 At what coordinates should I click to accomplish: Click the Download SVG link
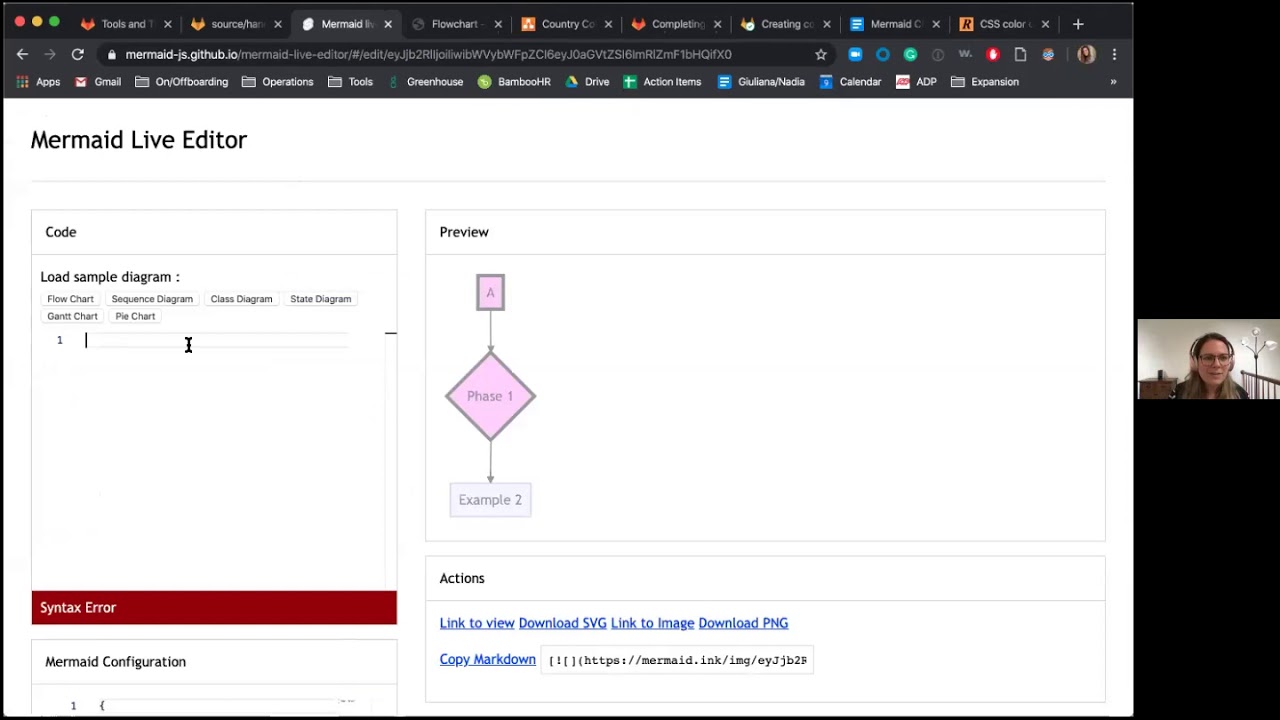pos(562,623)
